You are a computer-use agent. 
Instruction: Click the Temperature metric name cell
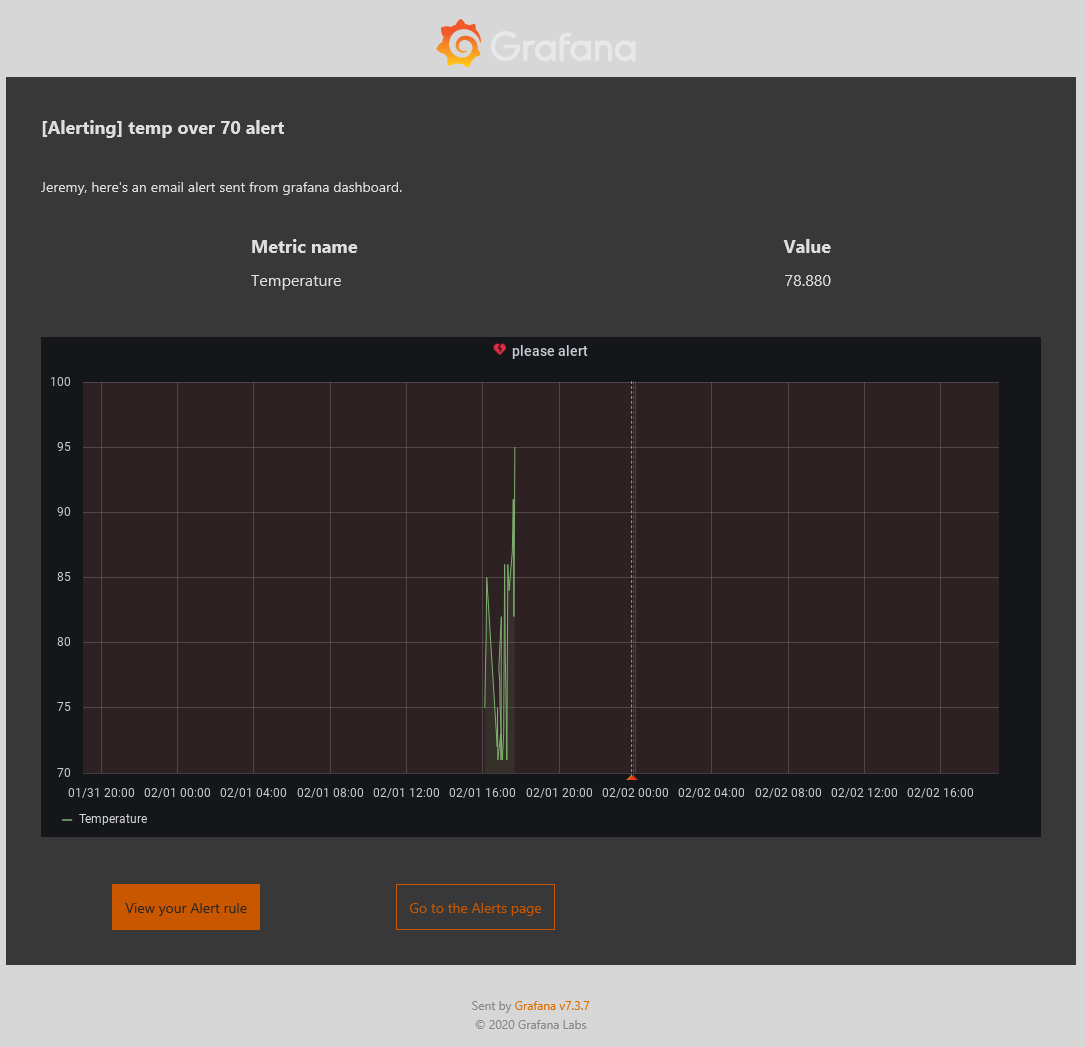point(295,281)
